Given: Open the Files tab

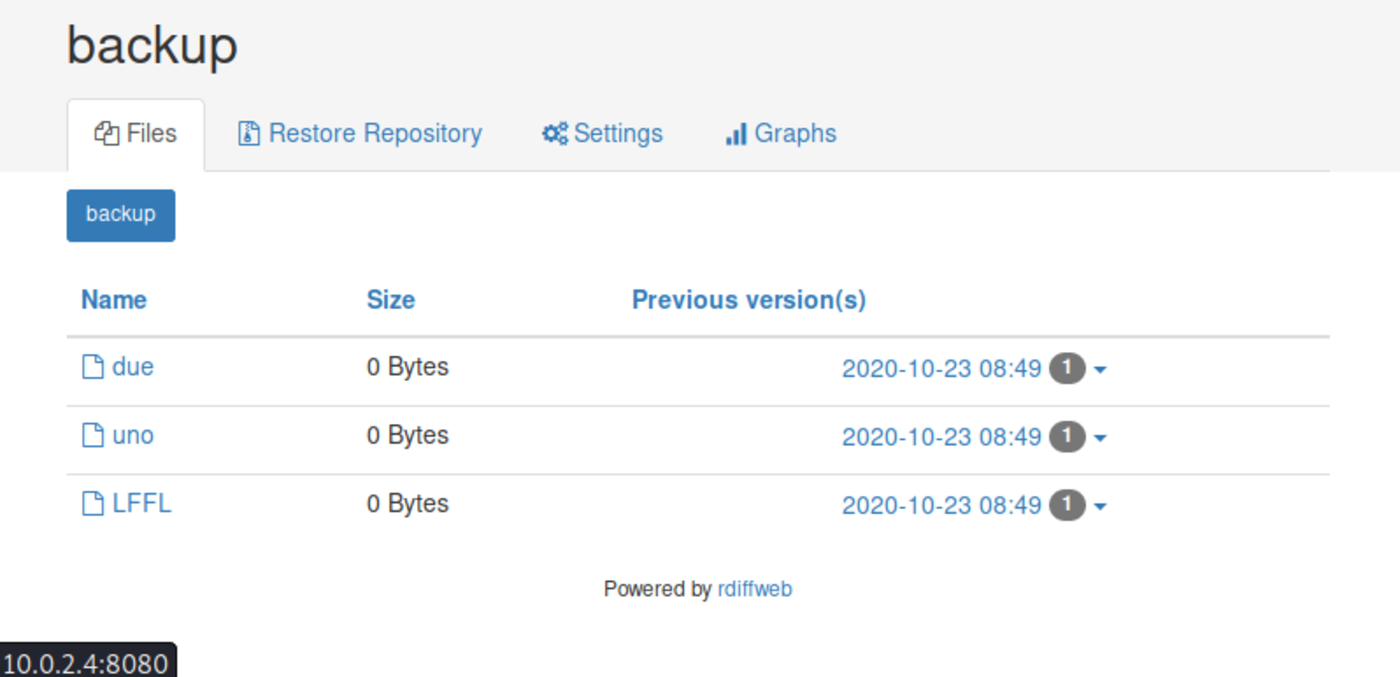Looking at the screenshot, I should click(x=136, y=132).
